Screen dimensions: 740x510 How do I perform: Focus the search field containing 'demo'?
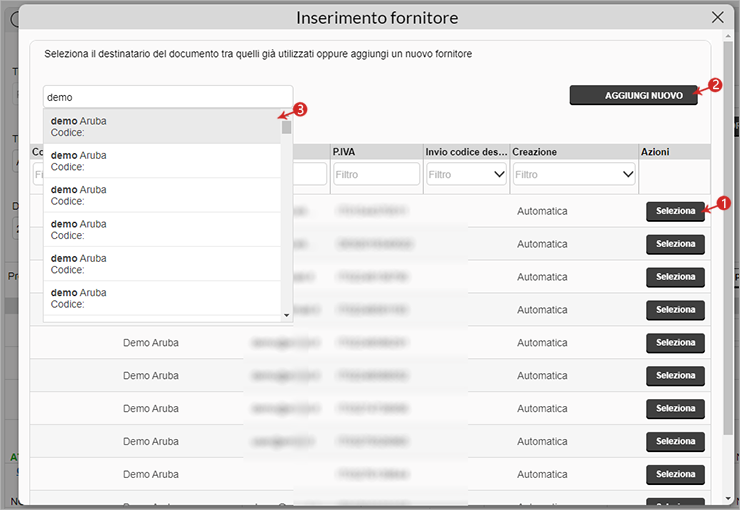point(168,97)
